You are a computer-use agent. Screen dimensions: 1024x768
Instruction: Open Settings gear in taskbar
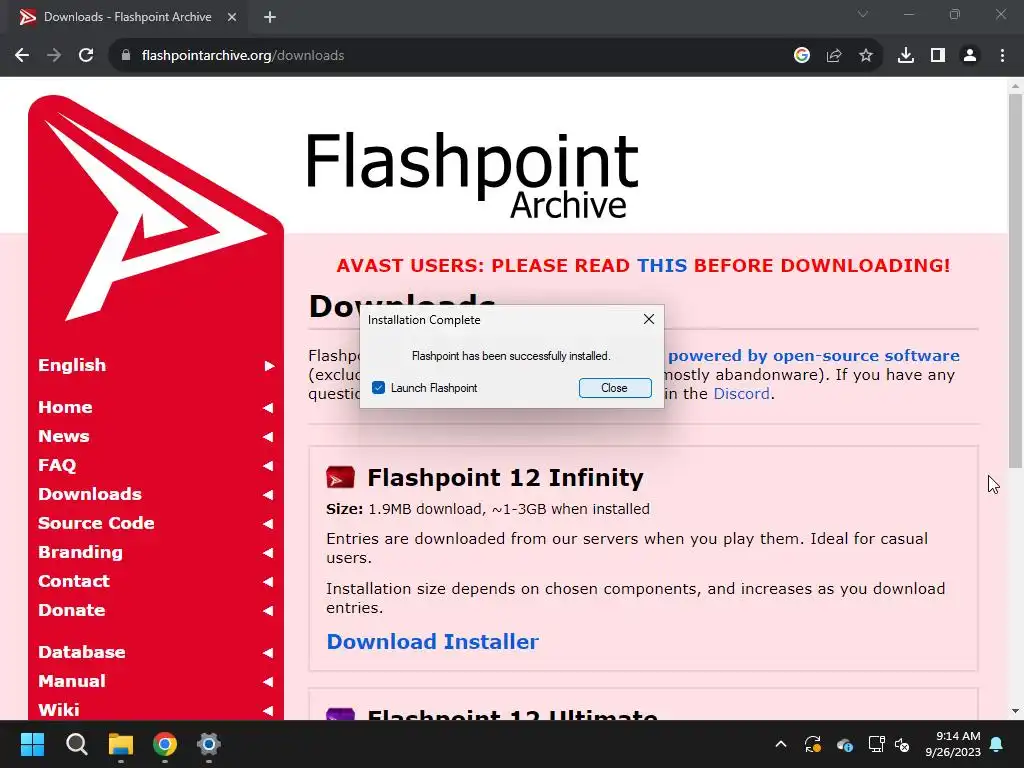click(x=209, y=744)
